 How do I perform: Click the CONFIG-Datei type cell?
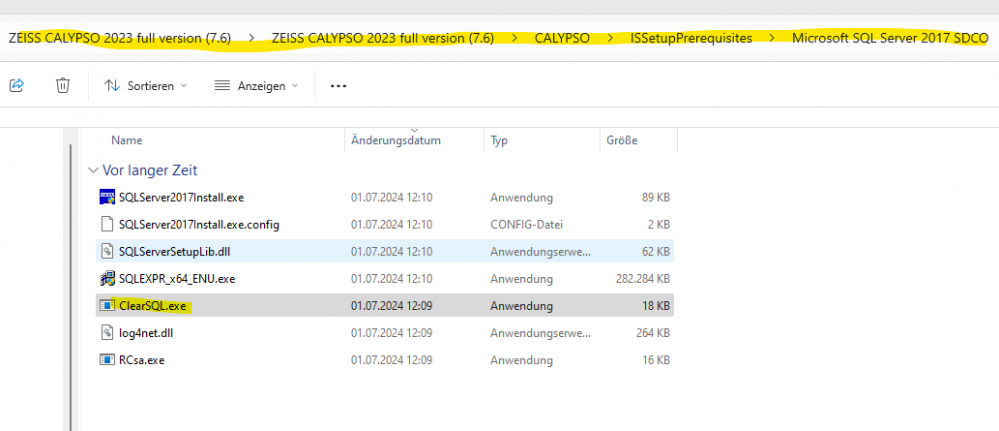click(526, 224)
